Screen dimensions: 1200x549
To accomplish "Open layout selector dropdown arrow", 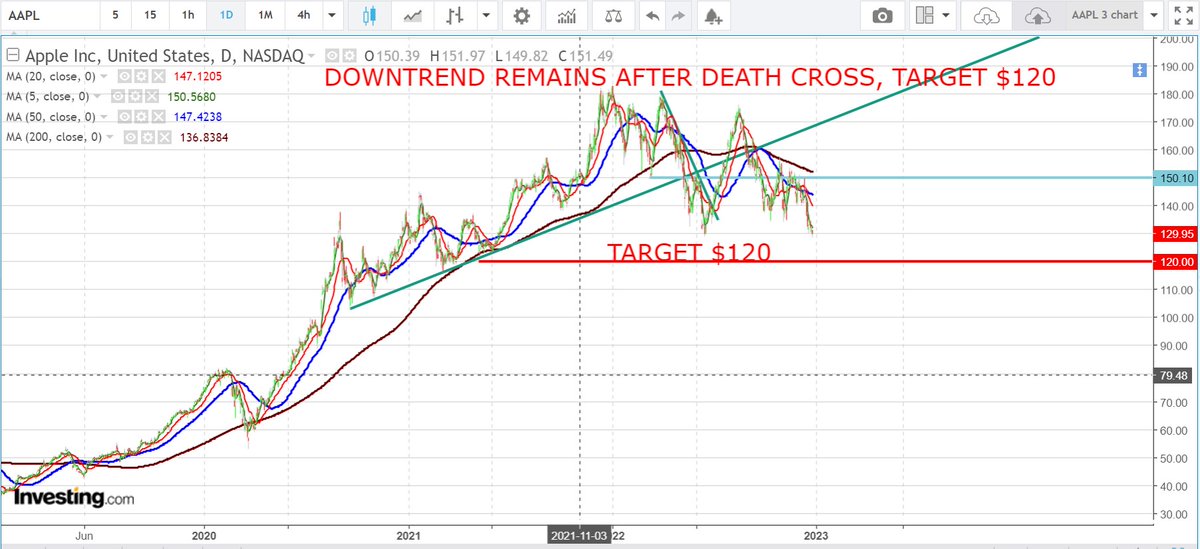I will coord(946,16).
